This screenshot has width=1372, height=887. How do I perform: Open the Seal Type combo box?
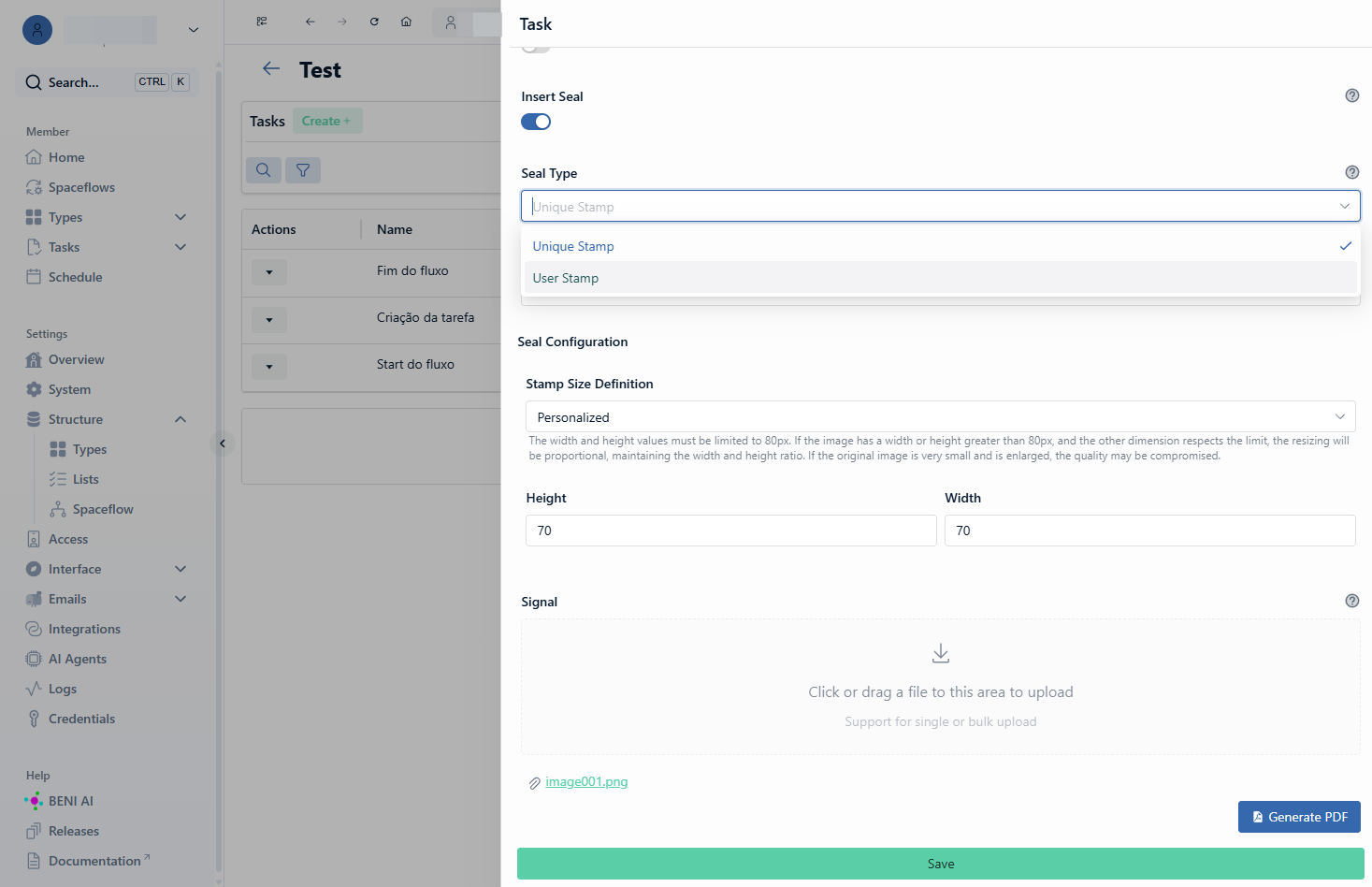coord(941,206)
